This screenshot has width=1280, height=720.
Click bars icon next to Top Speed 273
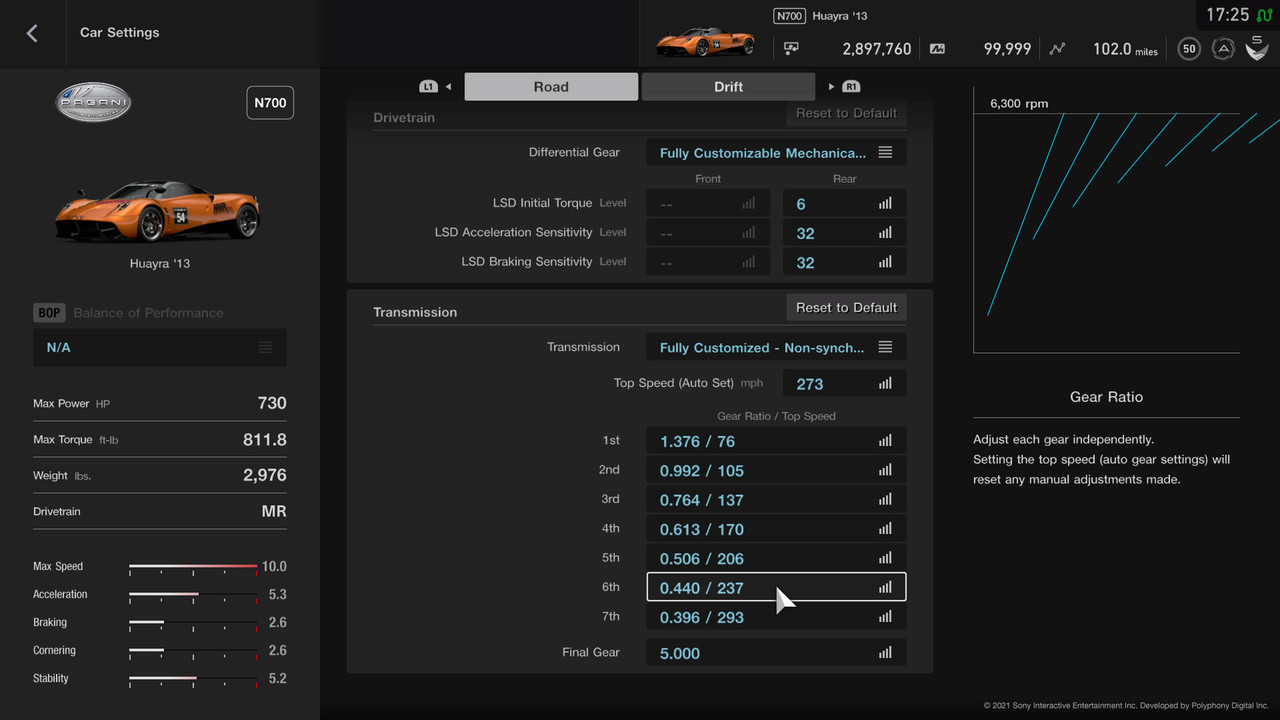pos(885,384)
